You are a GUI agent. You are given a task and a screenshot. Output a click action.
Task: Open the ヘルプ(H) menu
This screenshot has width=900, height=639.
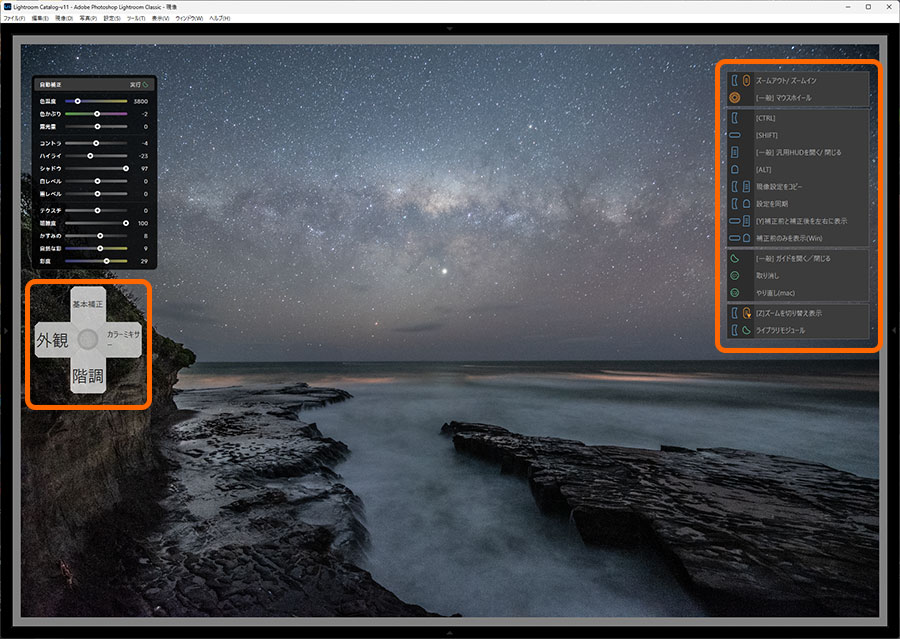(217, 18)
